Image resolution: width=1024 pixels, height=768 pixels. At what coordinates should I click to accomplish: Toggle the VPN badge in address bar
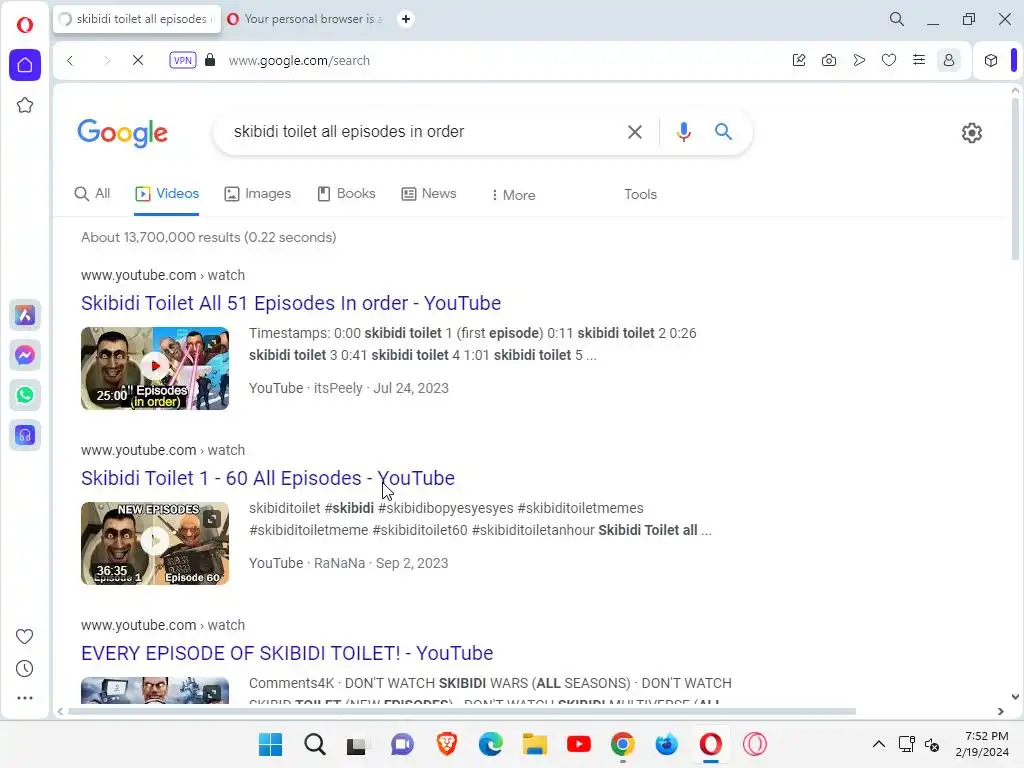pyautogui.click(x=182, y=60)
